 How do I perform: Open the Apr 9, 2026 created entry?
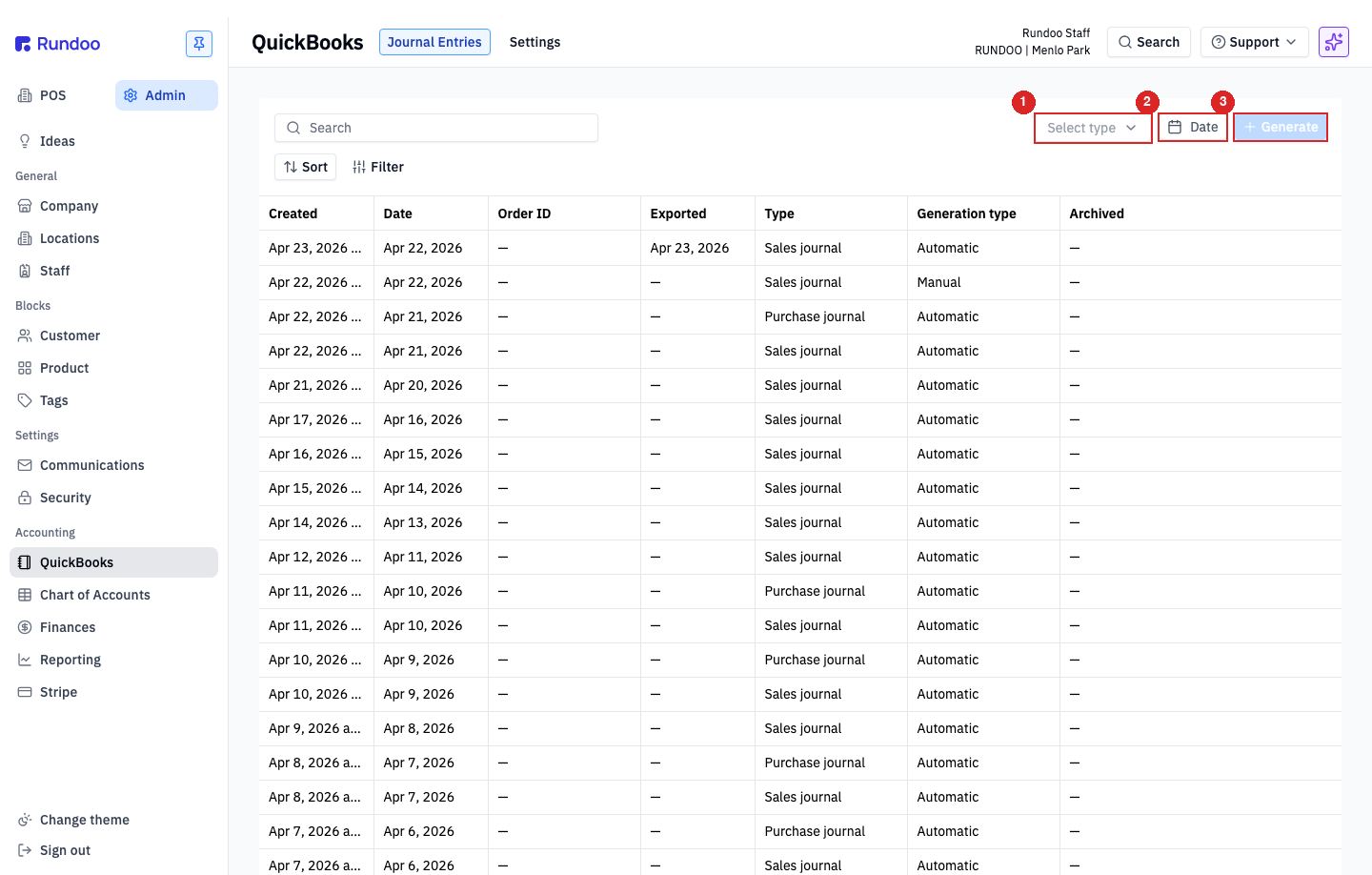point(314,728)
